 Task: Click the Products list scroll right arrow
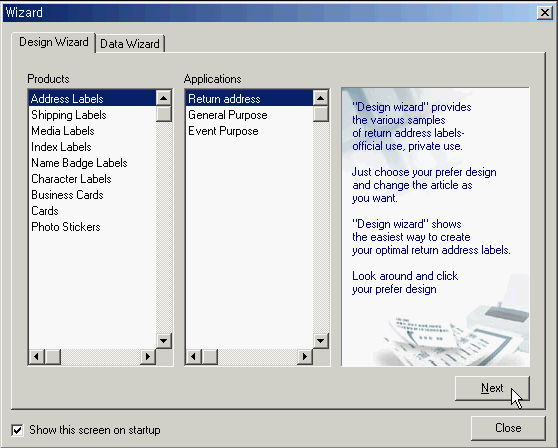pos(148,356)
